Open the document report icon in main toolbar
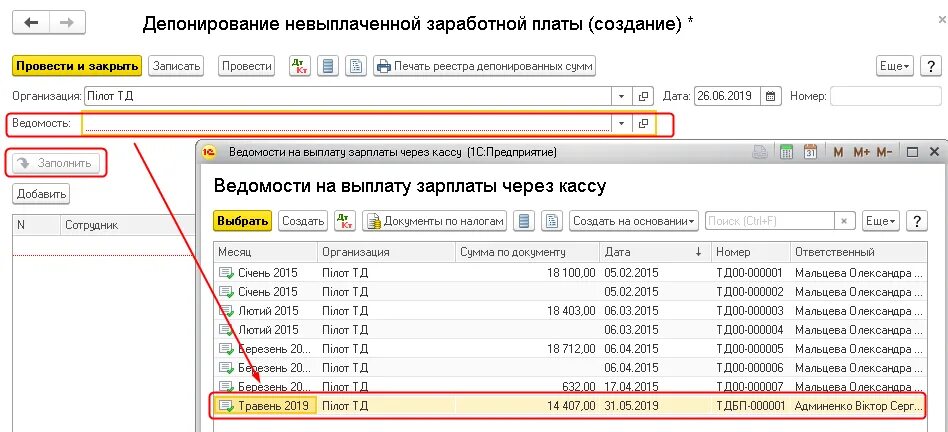 pyautogui.click(x=356, y=66)
